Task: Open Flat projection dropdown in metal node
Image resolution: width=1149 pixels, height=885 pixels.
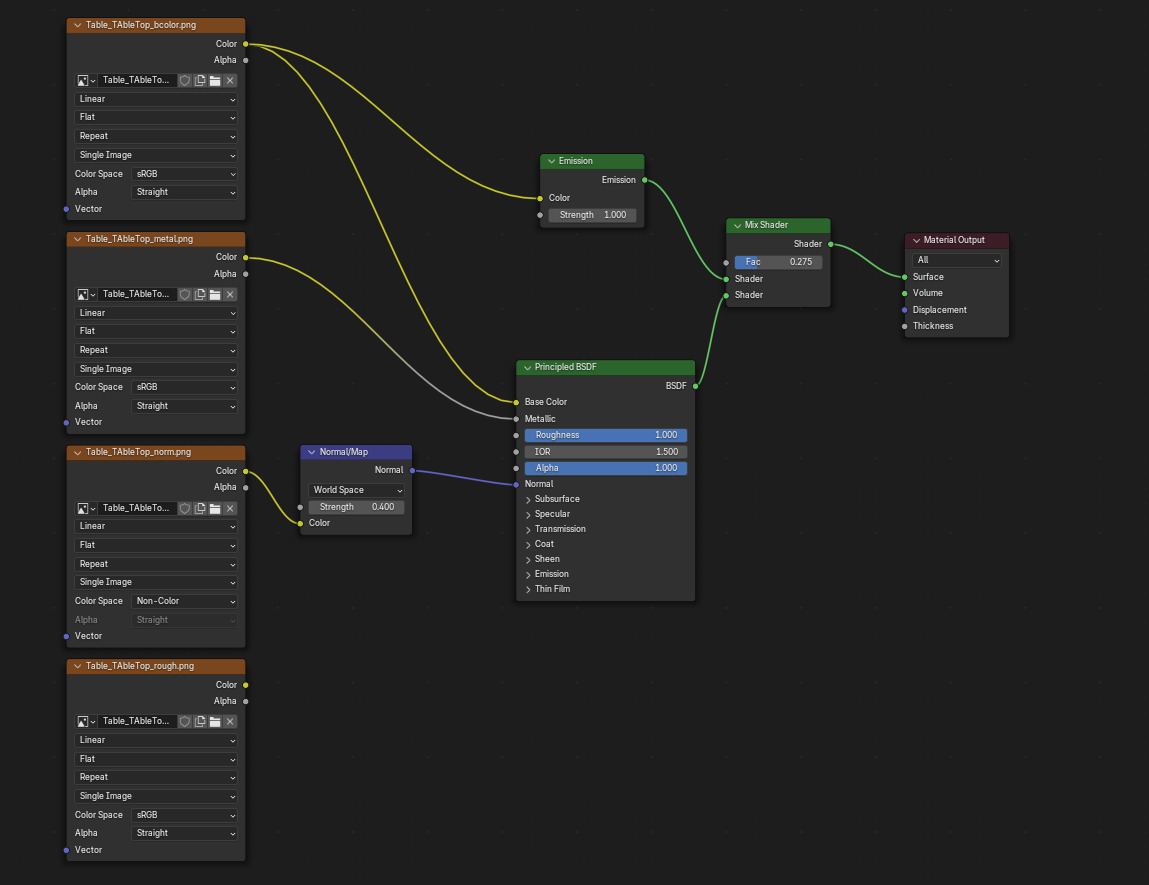Action: coord(156,331)
